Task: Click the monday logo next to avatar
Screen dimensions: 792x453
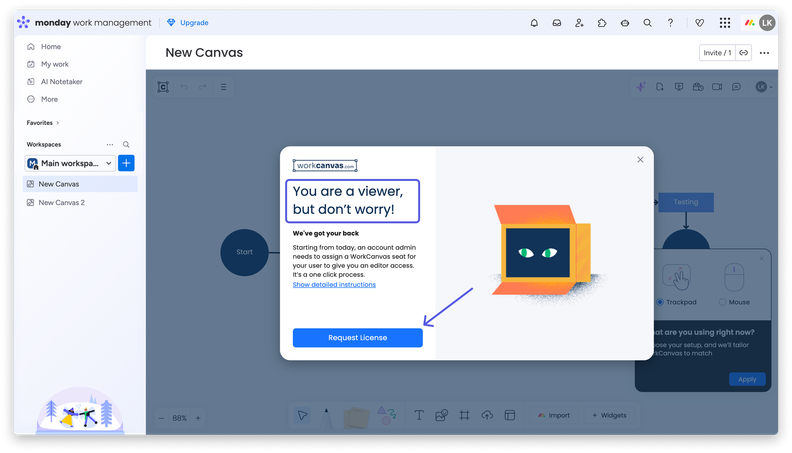Action: tap(750, 23)
